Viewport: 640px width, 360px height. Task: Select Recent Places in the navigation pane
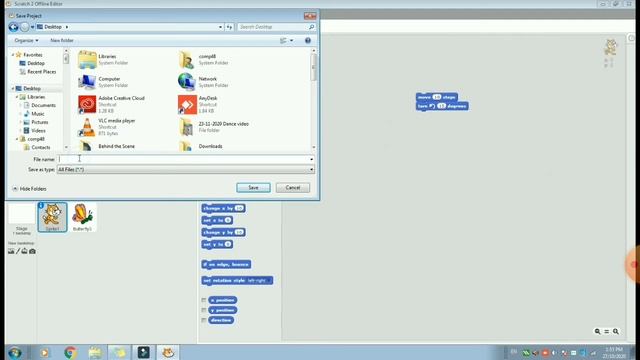(x=42, y=72)
